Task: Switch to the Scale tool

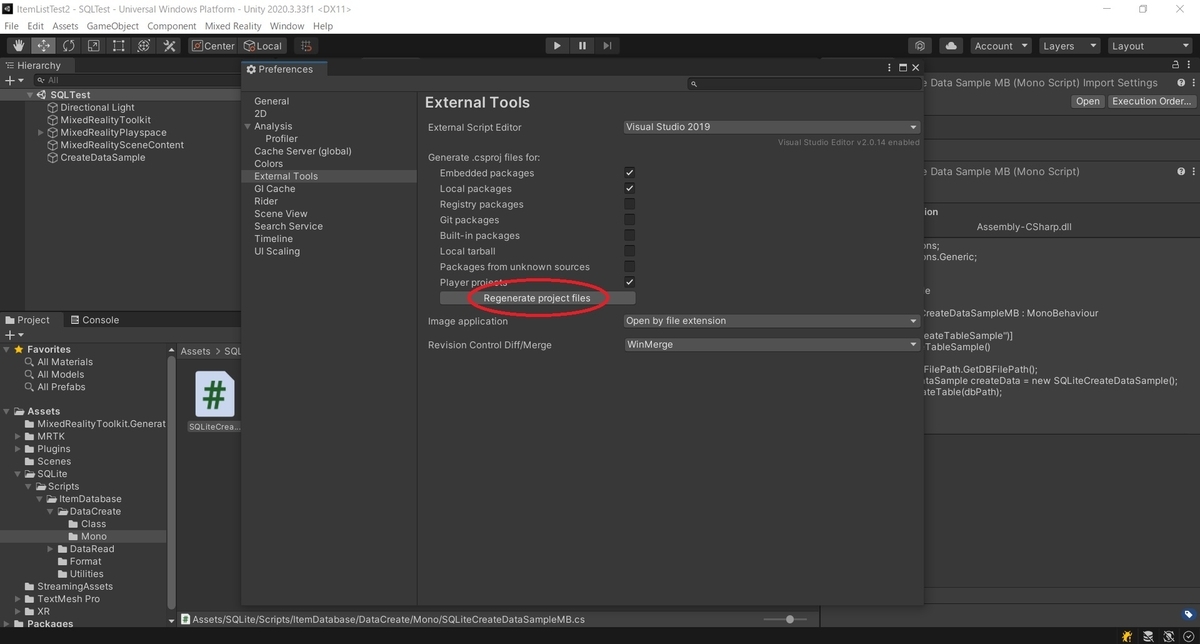Action: point(93,45)
